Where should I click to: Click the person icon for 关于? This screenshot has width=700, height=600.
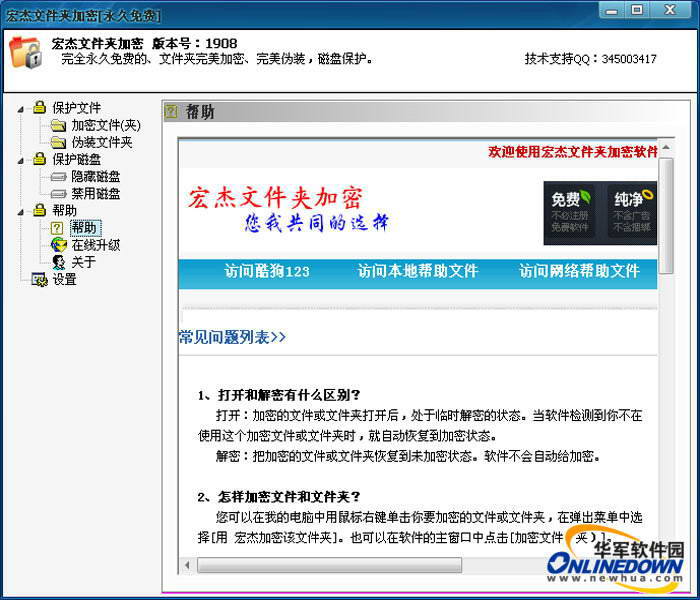58,262
